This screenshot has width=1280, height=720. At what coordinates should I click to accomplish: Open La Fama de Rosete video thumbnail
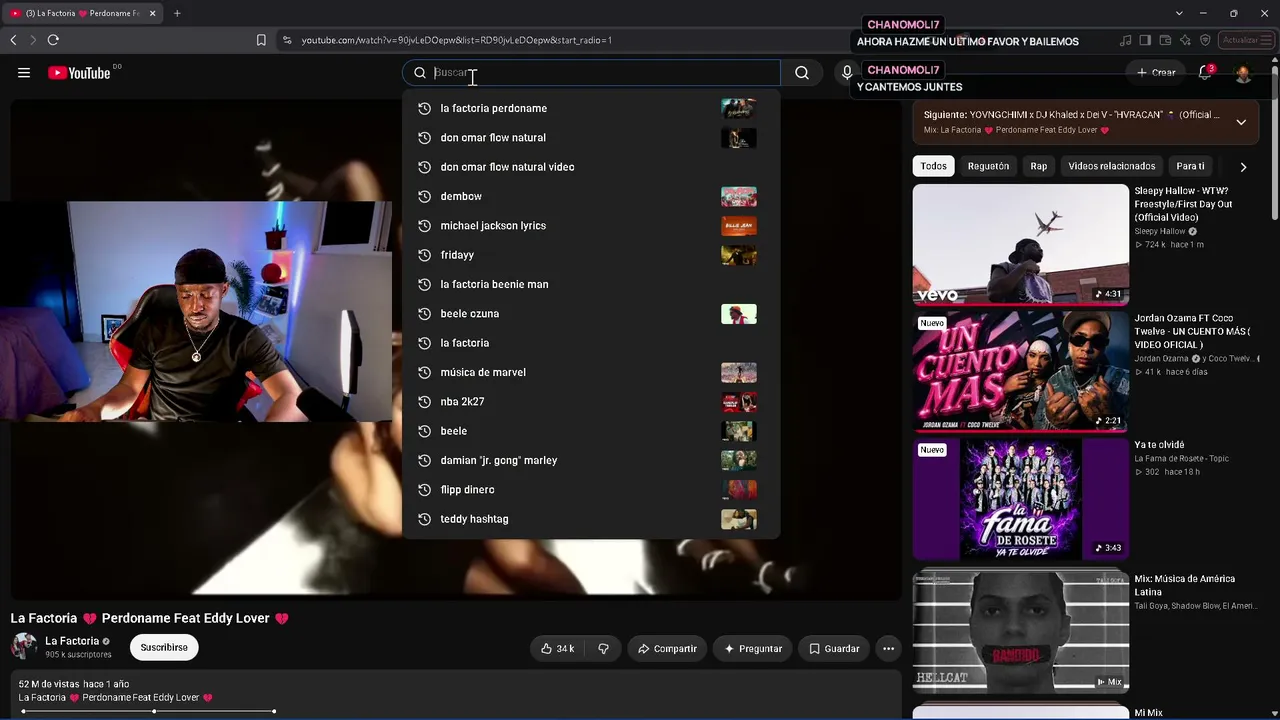click(1020, 498)
